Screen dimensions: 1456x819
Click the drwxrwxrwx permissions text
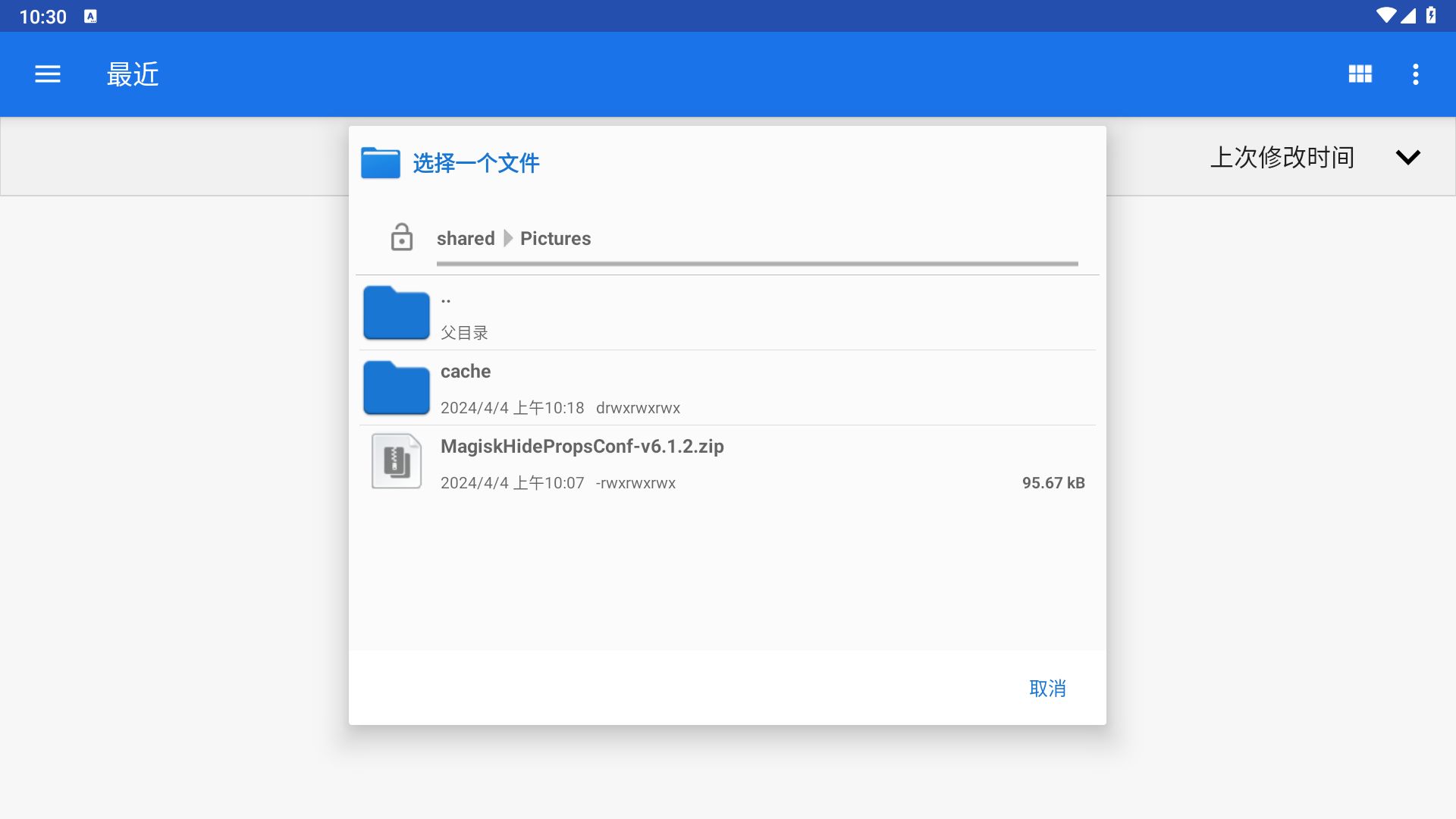coord(638,408)
